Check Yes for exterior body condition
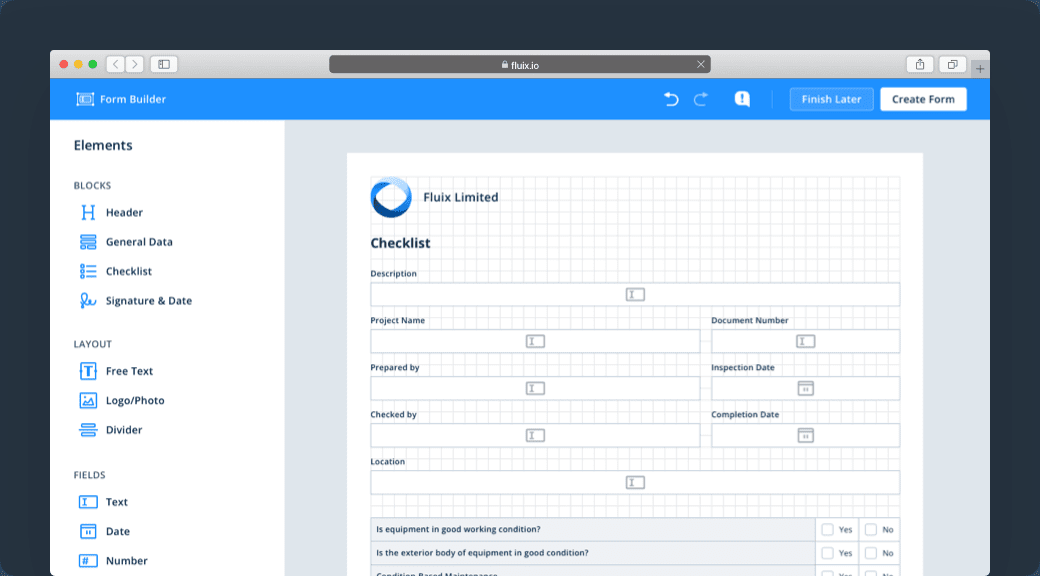Viewport: 1040px width, 576px height. pos(827,553)
